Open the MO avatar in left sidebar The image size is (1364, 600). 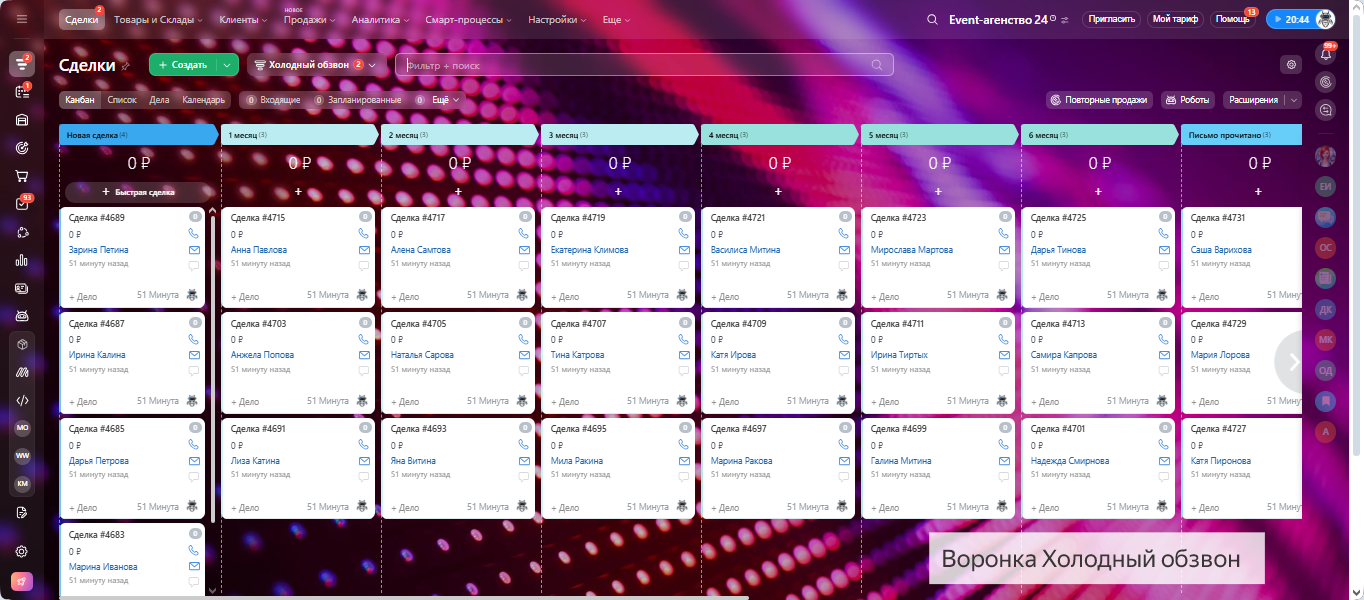pos(22,428)
